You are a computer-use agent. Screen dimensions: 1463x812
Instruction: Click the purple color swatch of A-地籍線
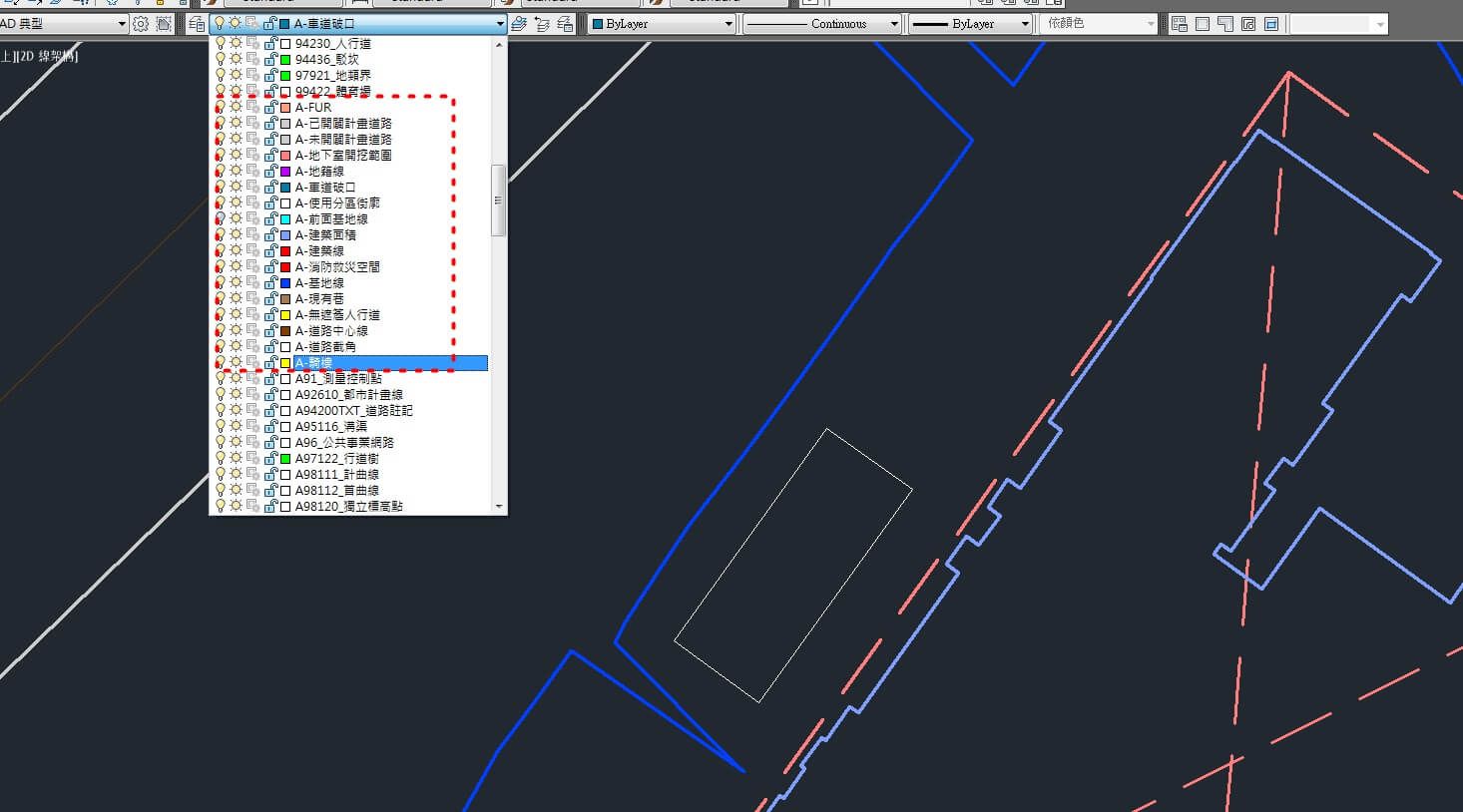pyautogui.click(x=285, y=171)
